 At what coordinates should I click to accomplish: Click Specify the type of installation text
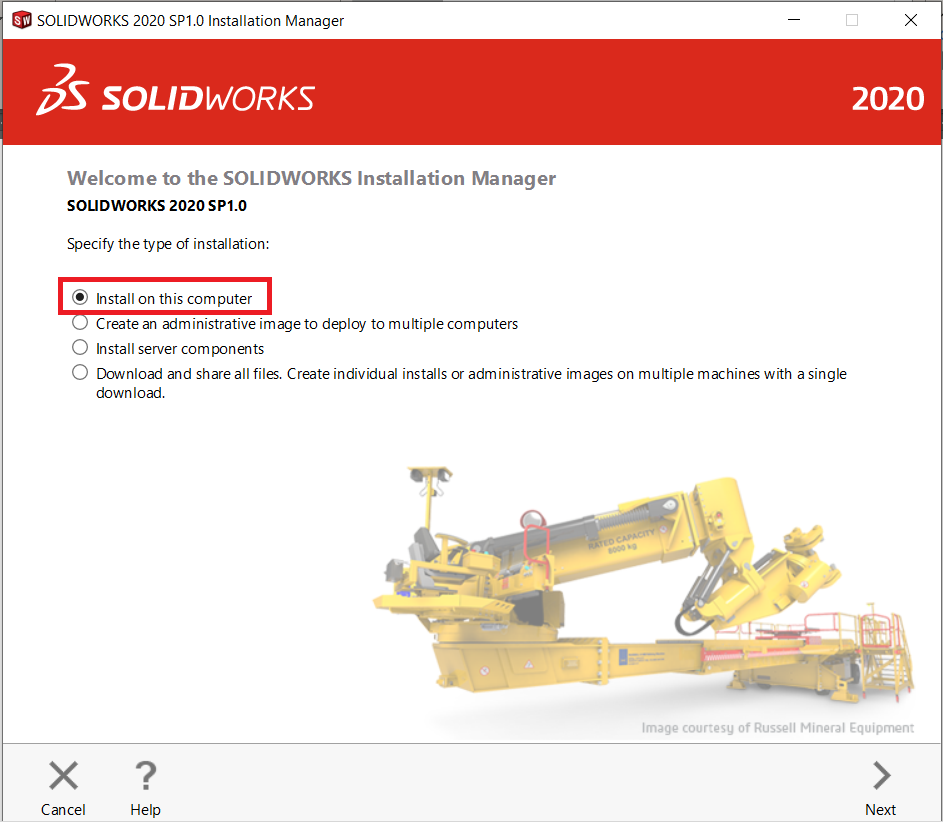[x=168, y=244]
